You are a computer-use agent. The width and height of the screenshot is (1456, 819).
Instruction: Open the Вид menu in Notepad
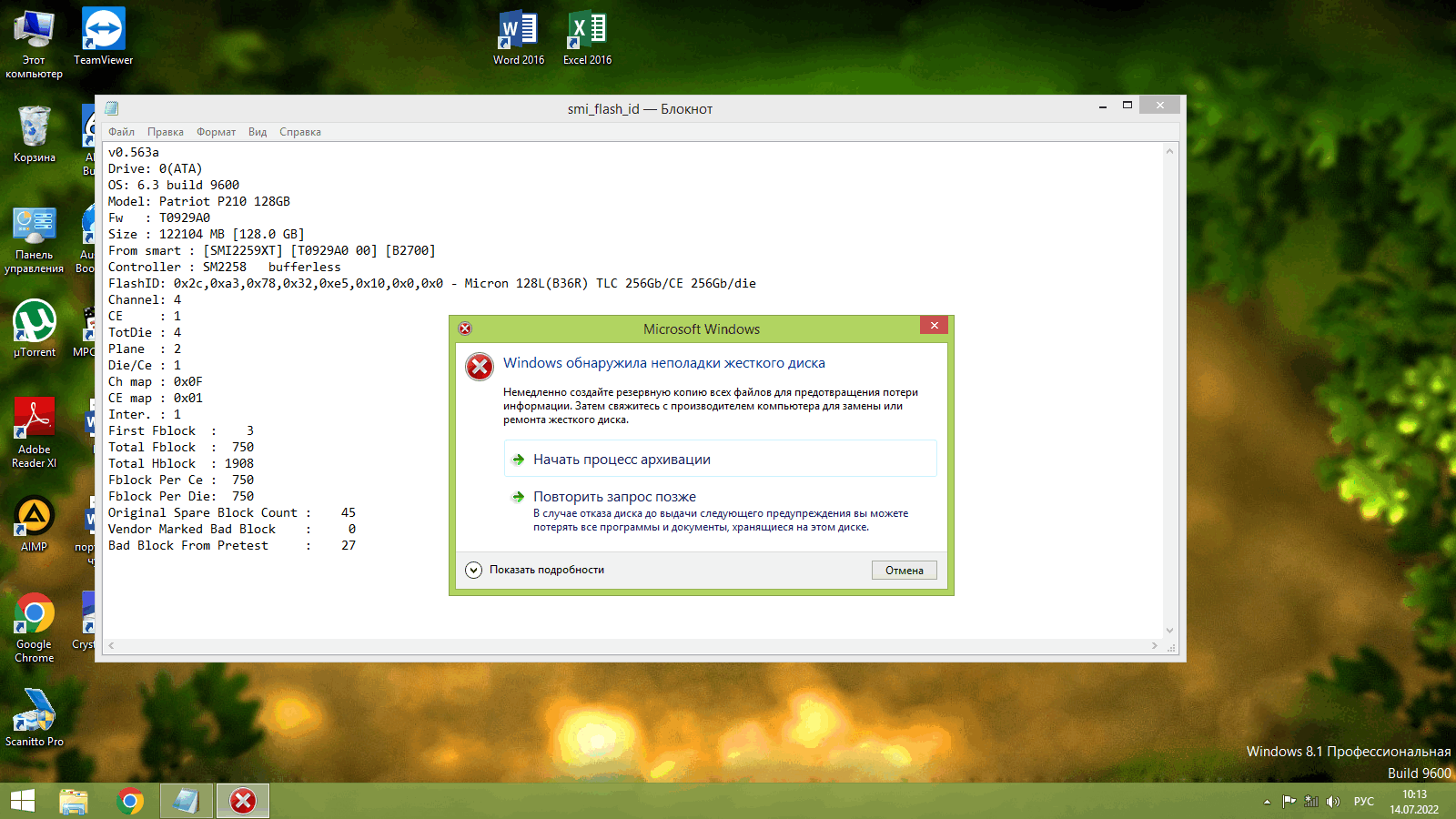tap(258, 132)
